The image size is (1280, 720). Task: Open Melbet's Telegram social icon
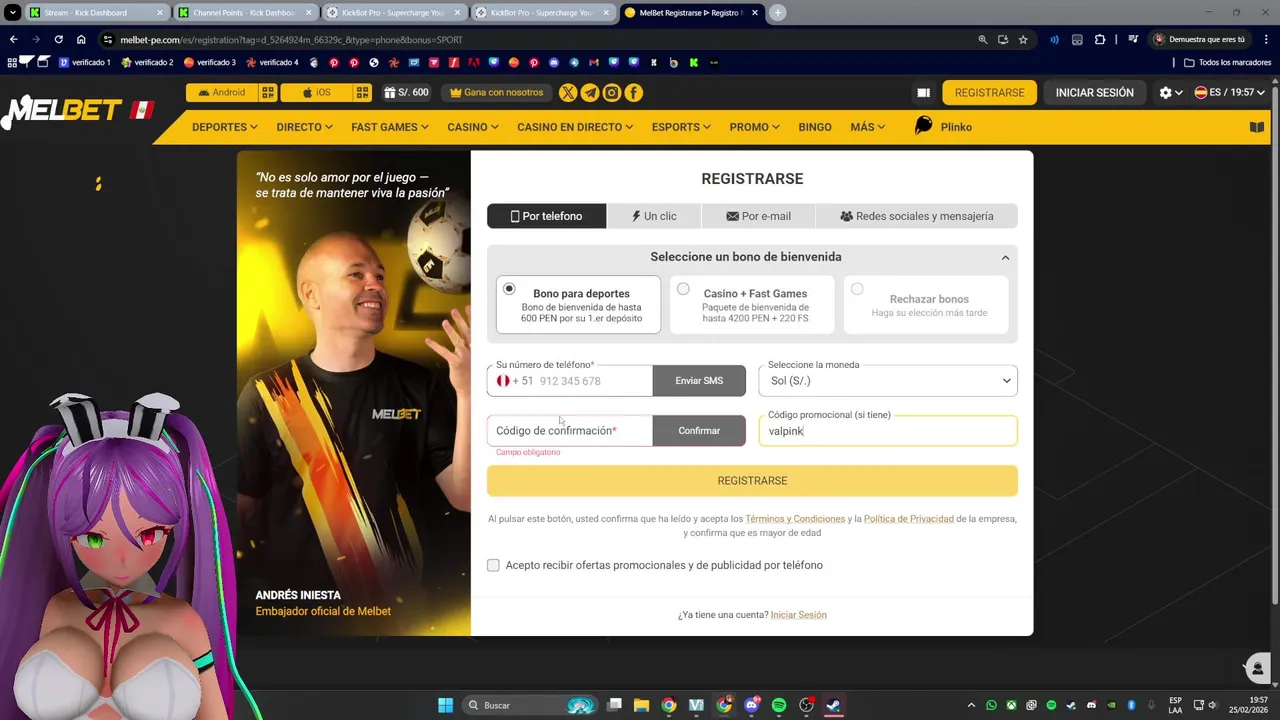tap(590, 92)
